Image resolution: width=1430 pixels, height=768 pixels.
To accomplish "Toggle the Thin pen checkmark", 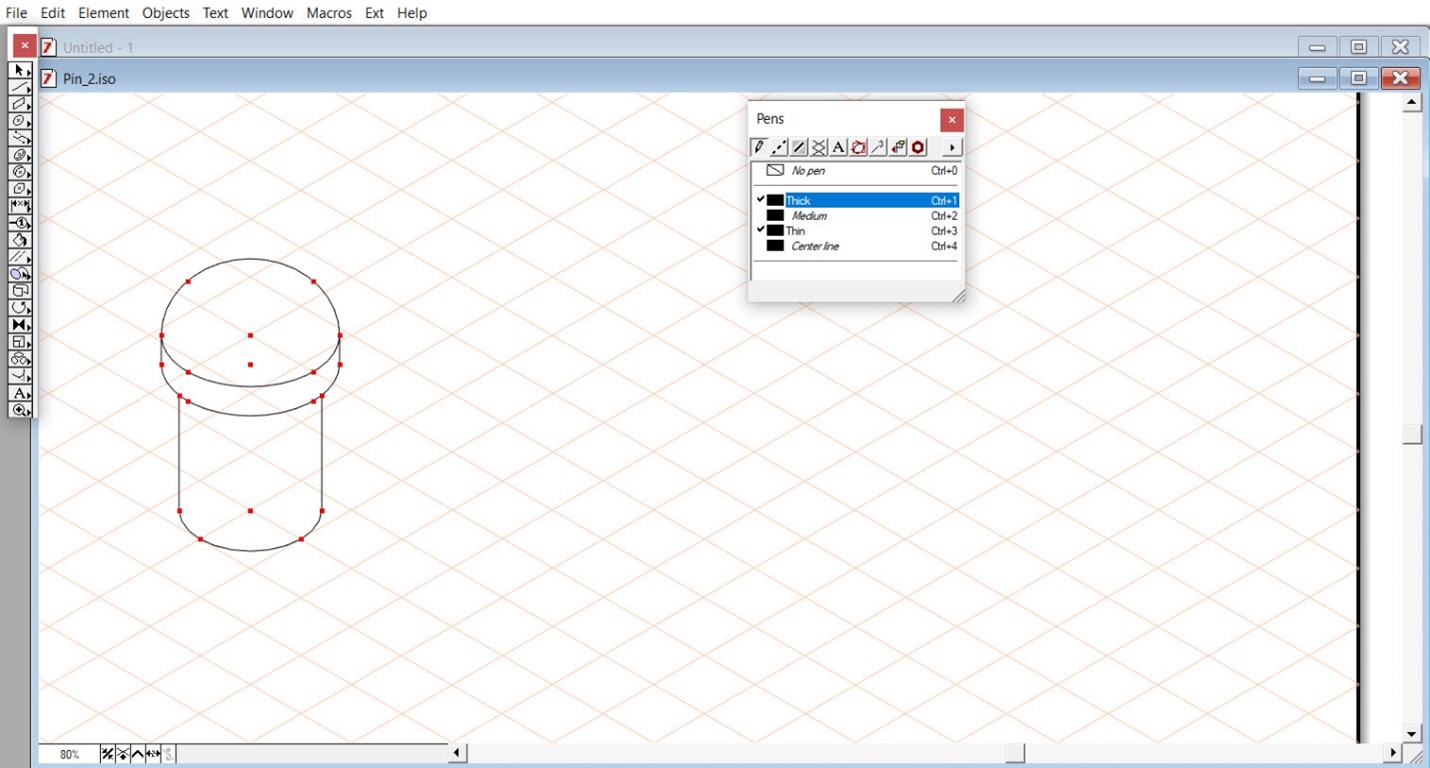I will (760, 230).
